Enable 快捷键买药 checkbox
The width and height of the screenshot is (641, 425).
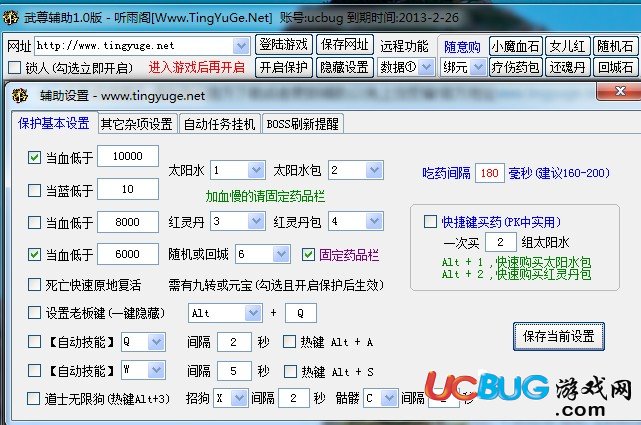tap(430, 221)
